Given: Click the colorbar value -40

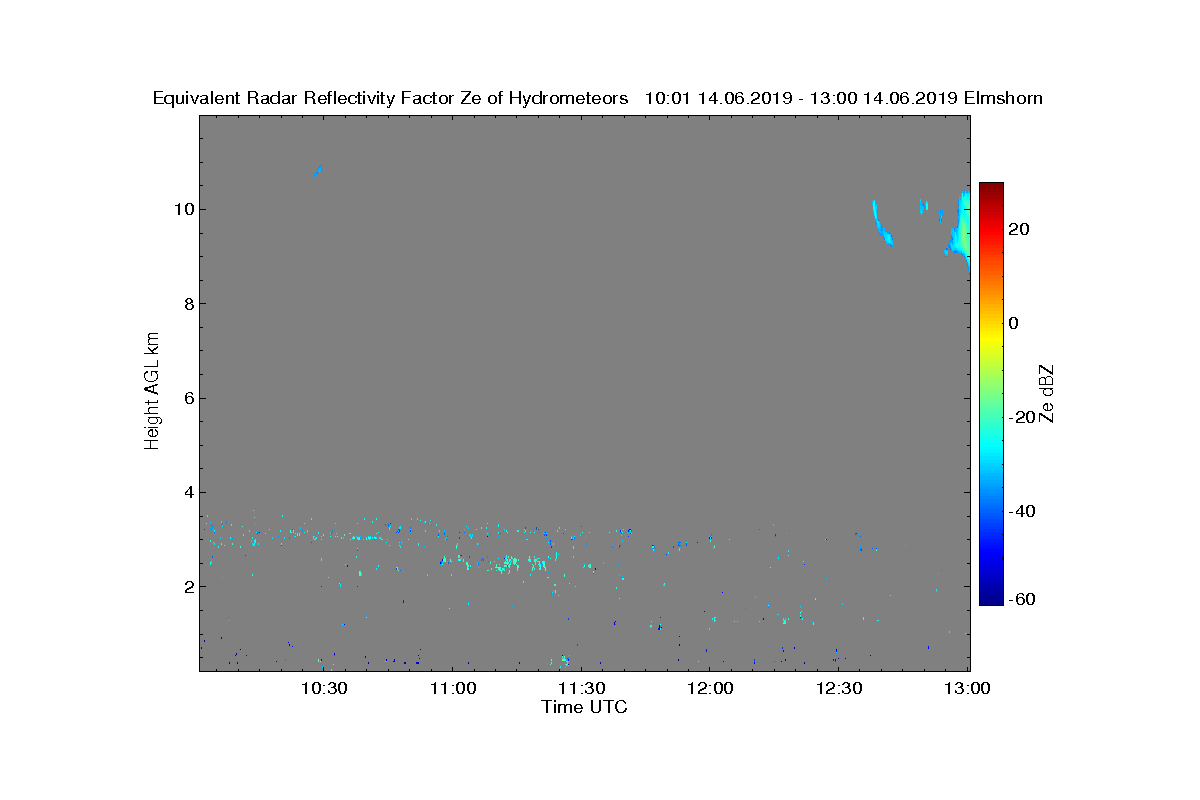Looking at the screenshot, I should coord(1022,511).
